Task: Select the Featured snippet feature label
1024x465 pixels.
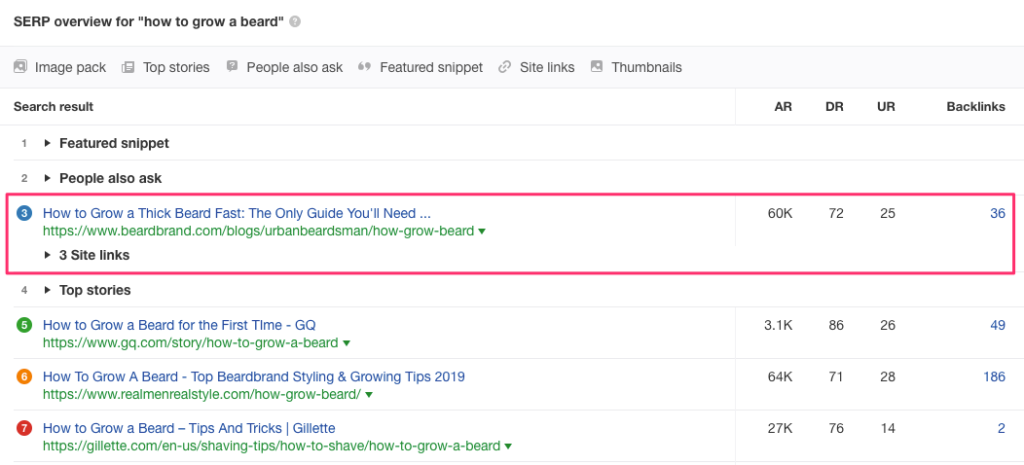Action: [x=431, y=67]
